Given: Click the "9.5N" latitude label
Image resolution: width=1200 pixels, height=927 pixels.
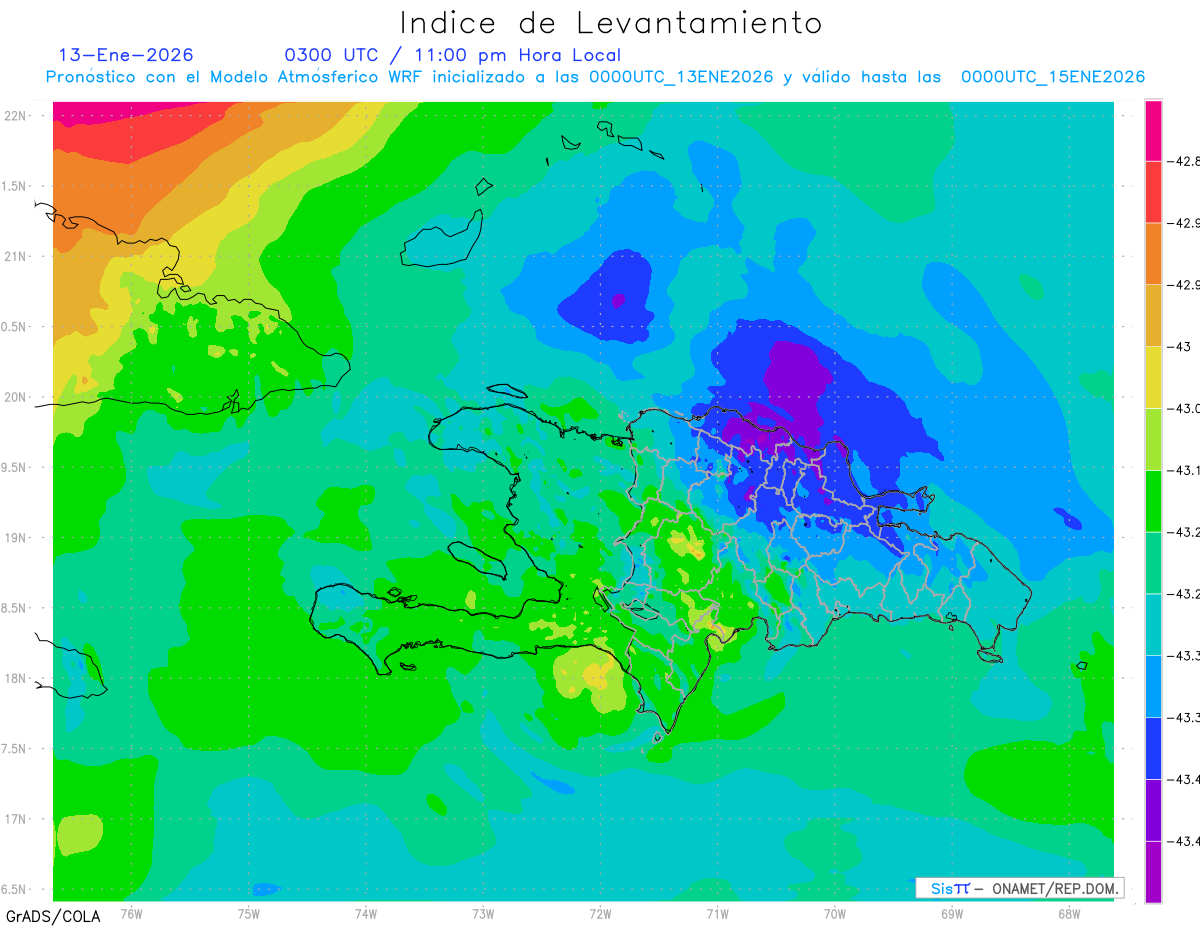Looking at the screenshot, I should click(x=15, y=467).
